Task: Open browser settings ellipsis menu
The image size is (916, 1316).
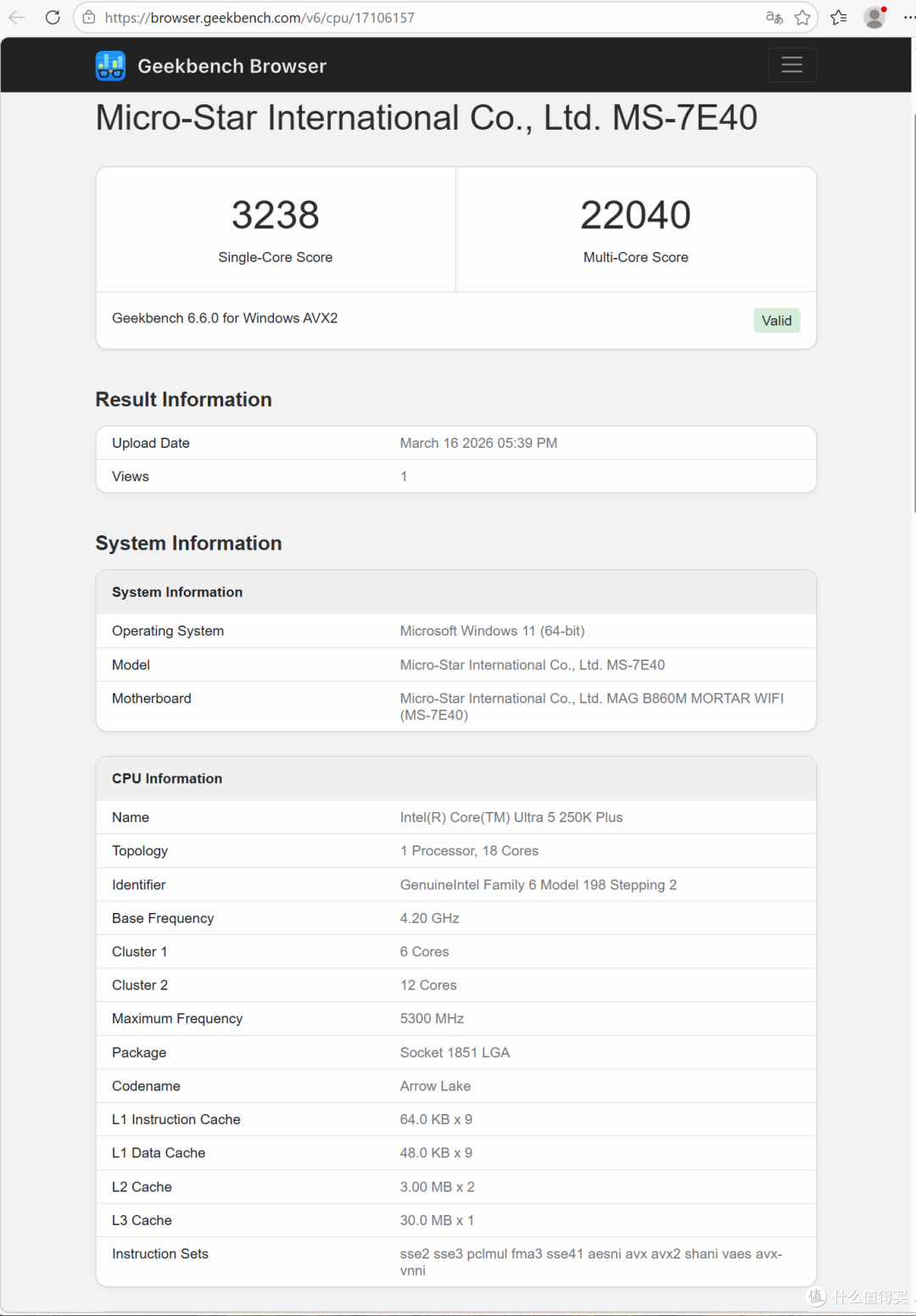Action: (908, 17)
